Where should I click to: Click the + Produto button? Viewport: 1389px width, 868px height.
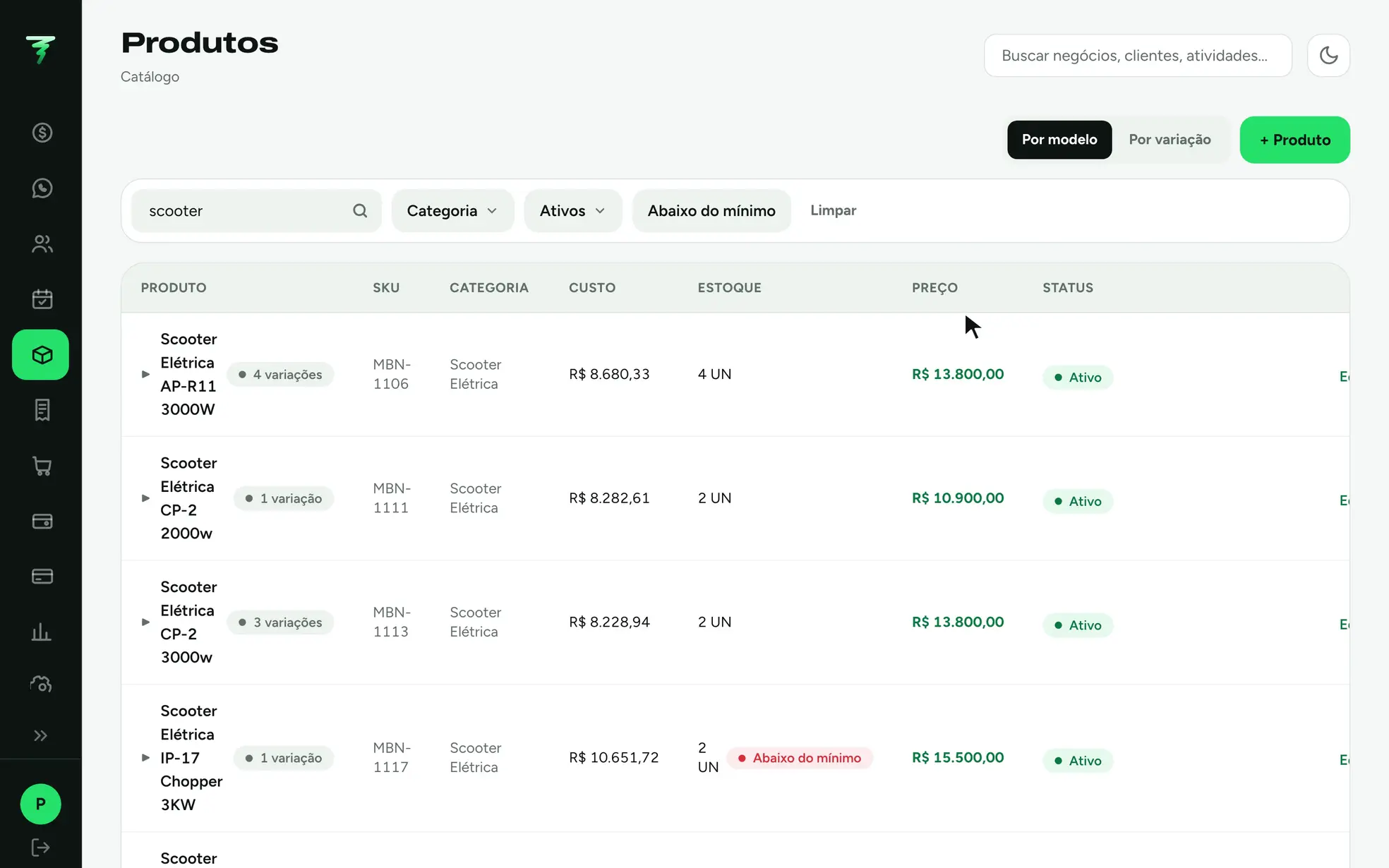pyautogui.click(x=1295, y=140)
